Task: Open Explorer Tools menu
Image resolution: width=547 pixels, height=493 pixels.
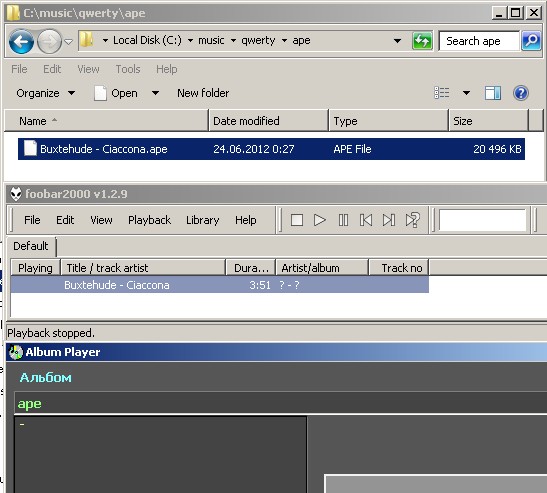Action: (x=128, y=69)
